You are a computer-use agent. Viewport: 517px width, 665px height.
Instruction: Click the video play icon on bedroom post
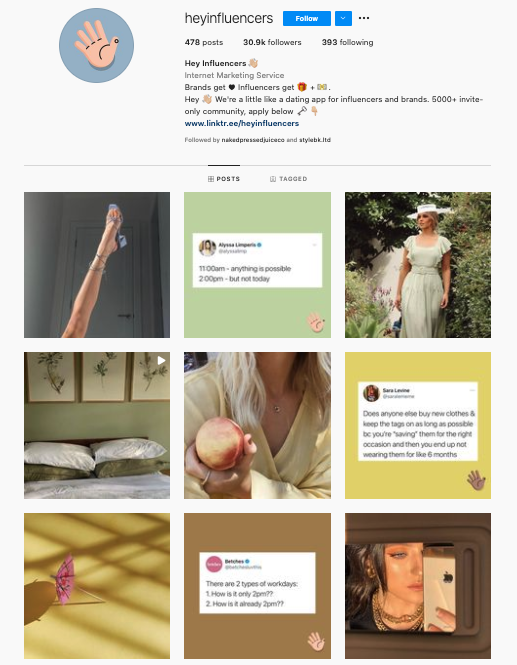pyautogui.click(x=161, y=360)
